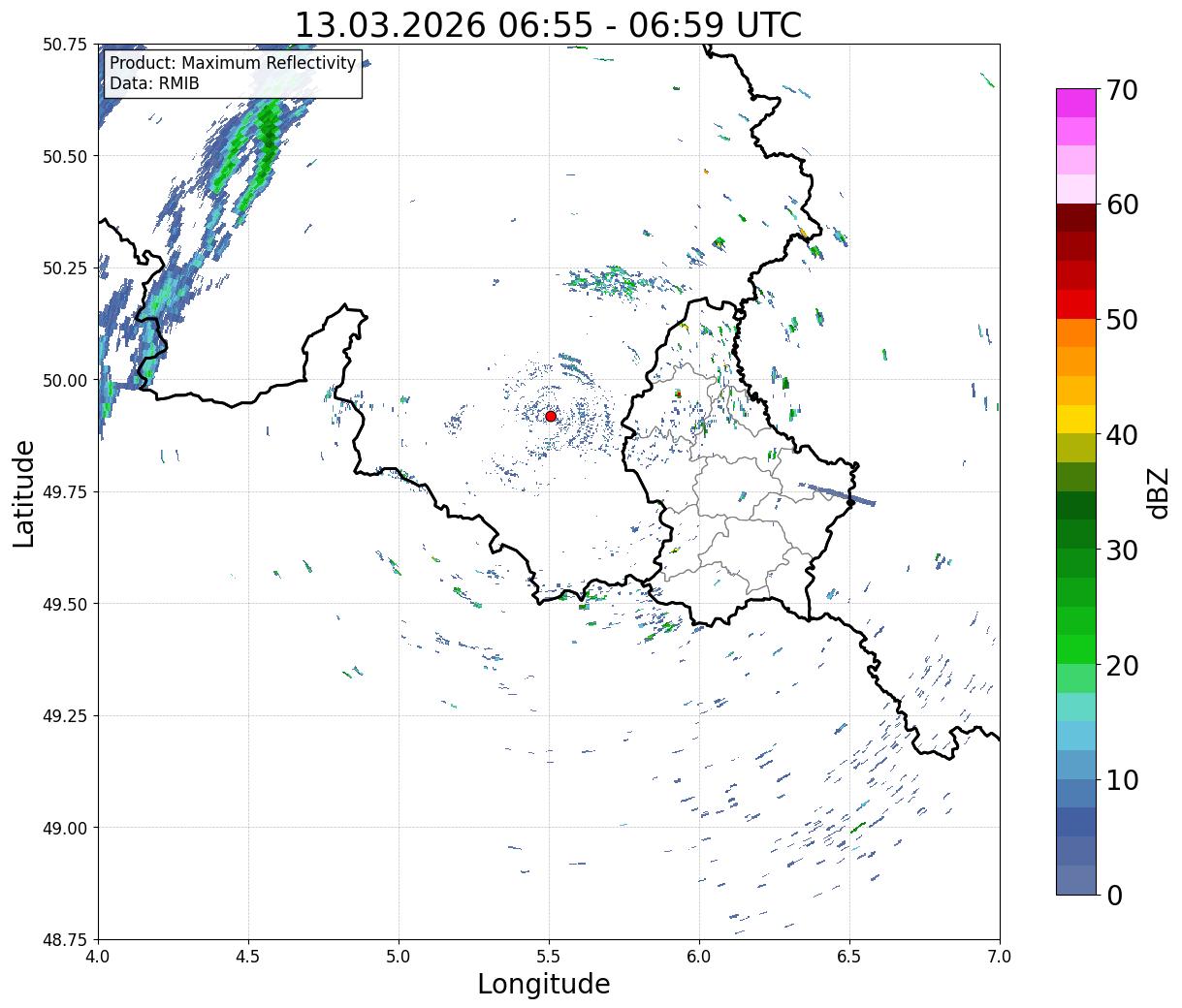
Task: Click longitude tick label 7.0
Action: [1000, 957]
